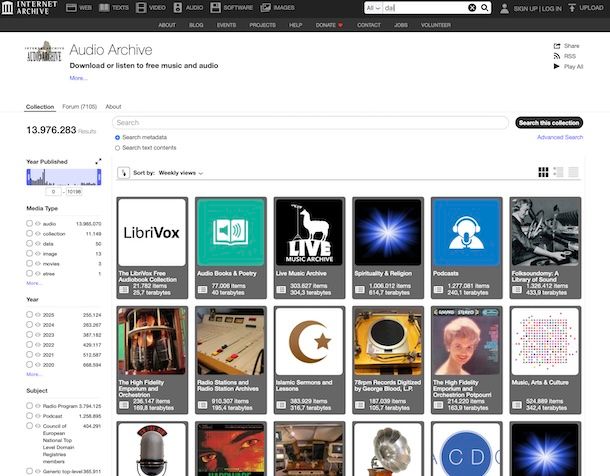The image size is (610, 476).
Task: Click the collection Search input field
Action: [310, 122]
